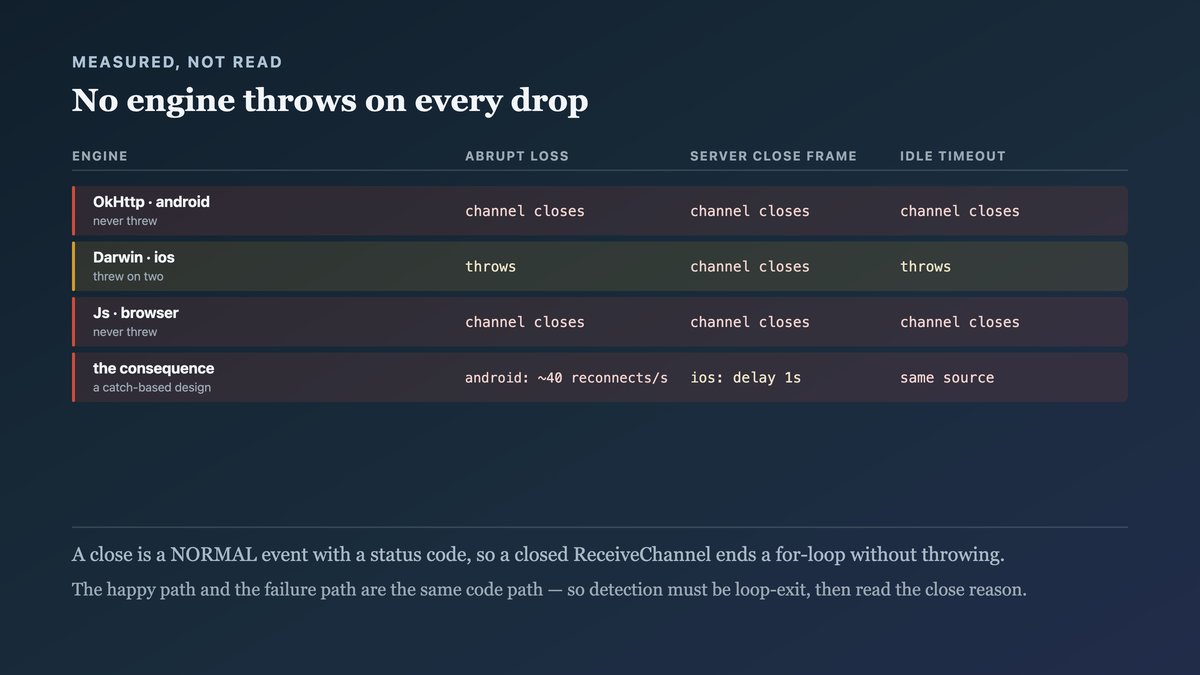Click "never threw" under OkHttp · android
1200x675 pixels.
point(125,221)
